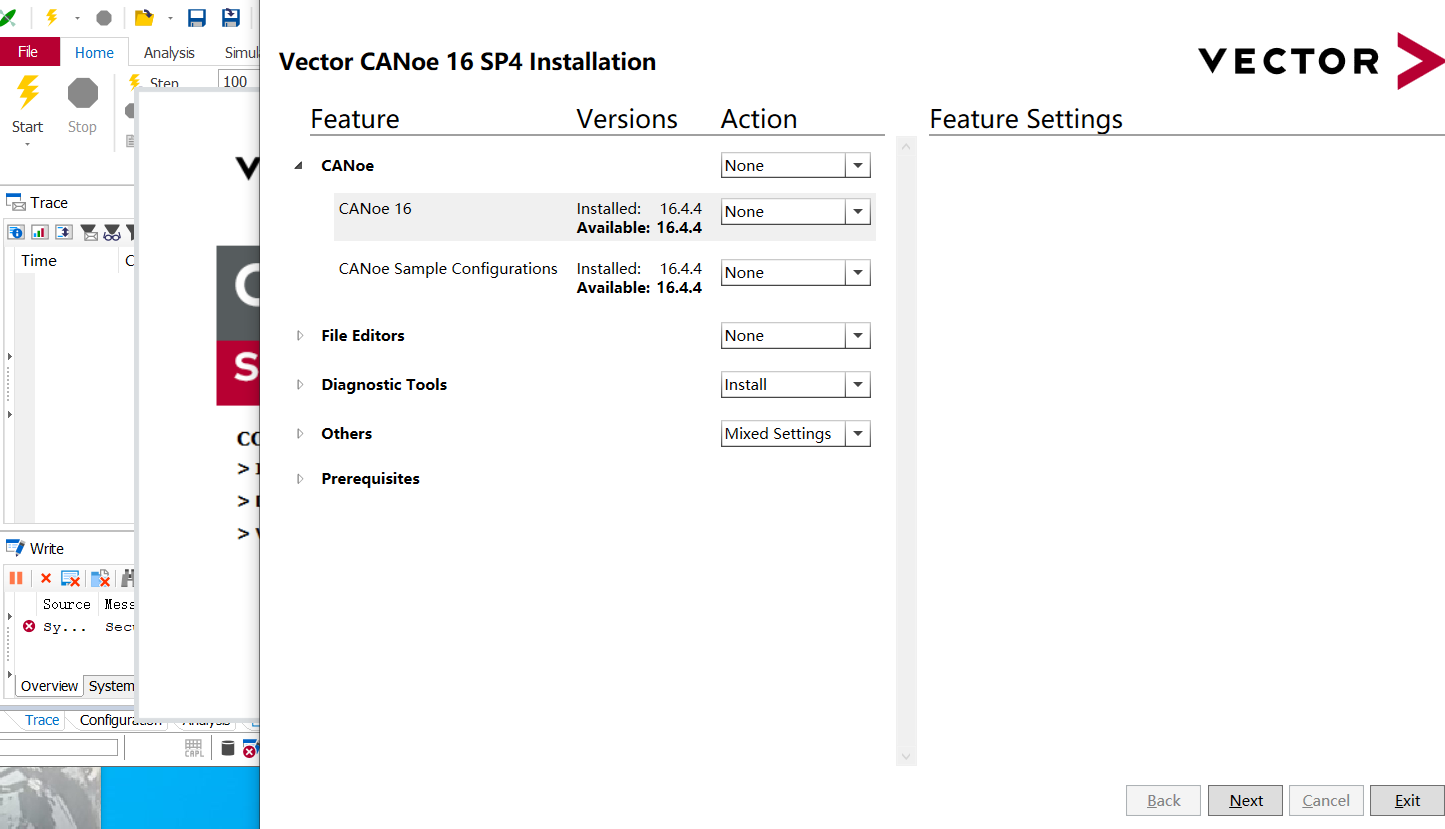The height and width of the screenshot is (829, 1445).
Task: Click the Exit button in the installer
Action: click(x=1407, y=800)
